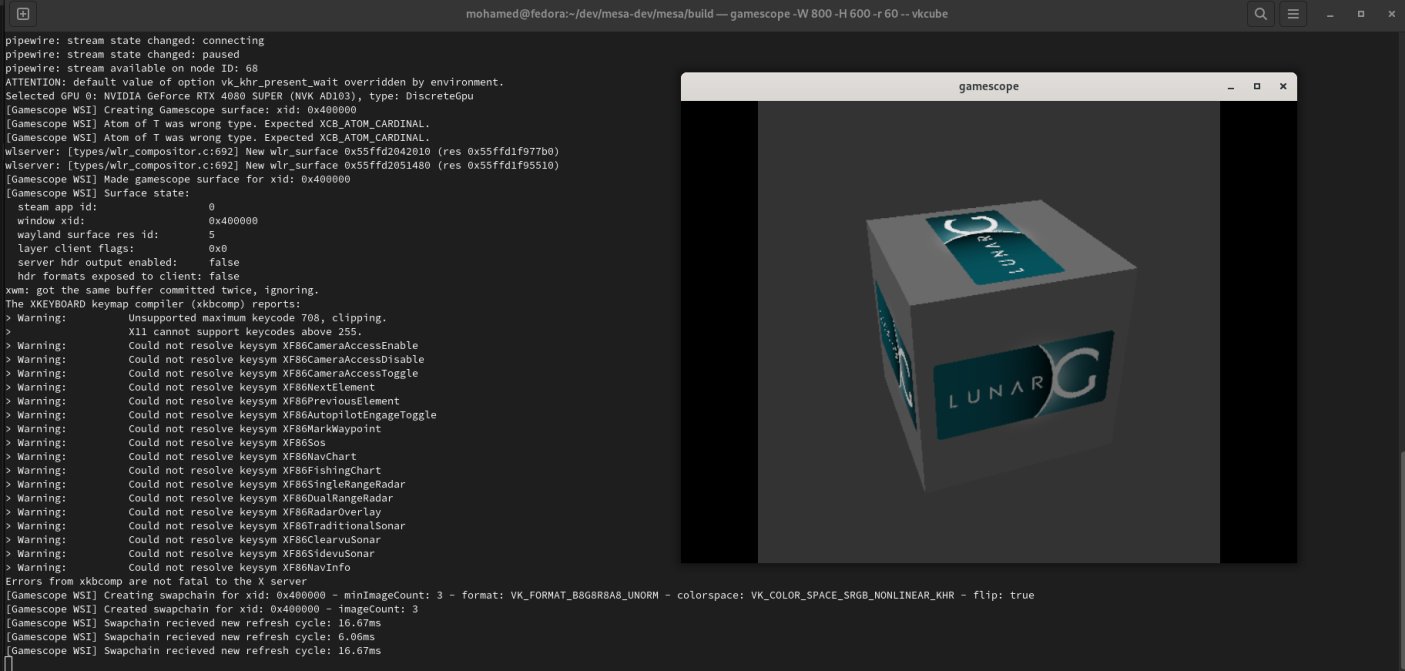
Task: Minimize the gamescope window
Action: [1229, 87]
